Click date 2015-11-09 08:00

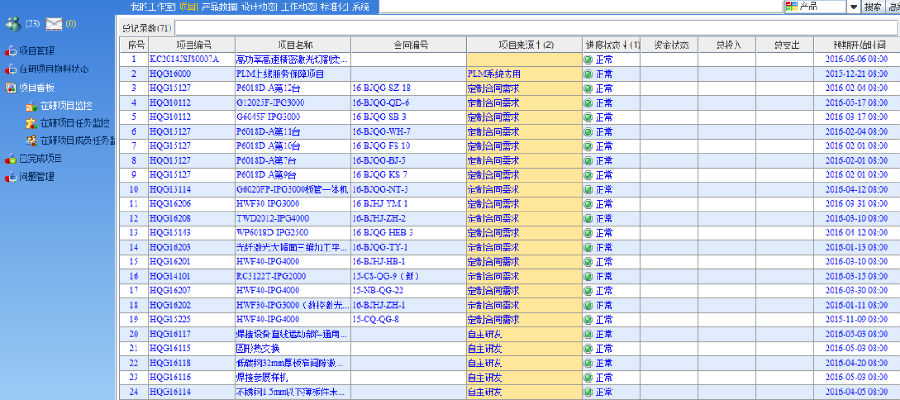(856, 319)
